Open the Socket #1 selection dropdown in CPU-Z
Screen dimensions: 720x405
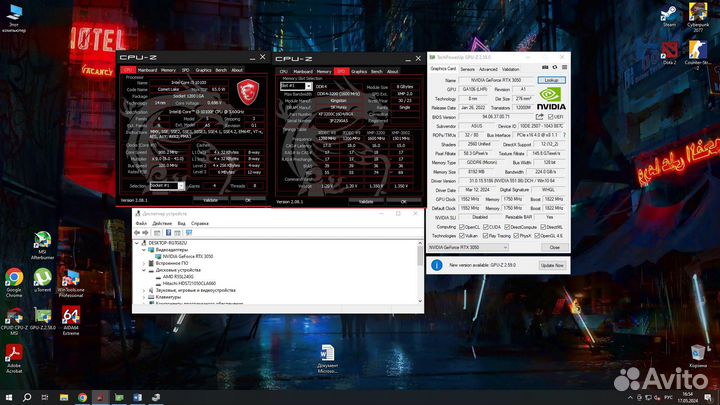(167, 186)
